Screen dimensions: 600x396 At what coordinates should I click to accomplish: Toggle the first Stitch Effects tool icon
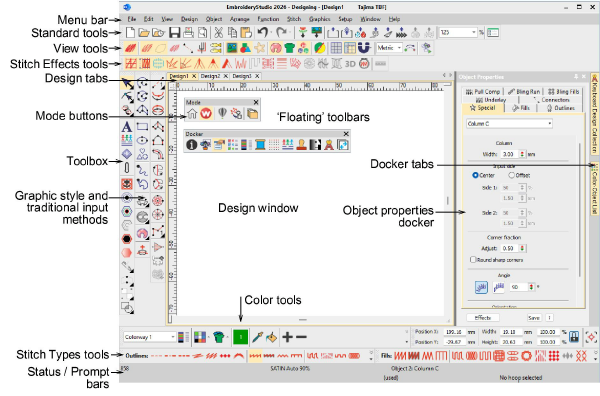click(x=131, y=64)
